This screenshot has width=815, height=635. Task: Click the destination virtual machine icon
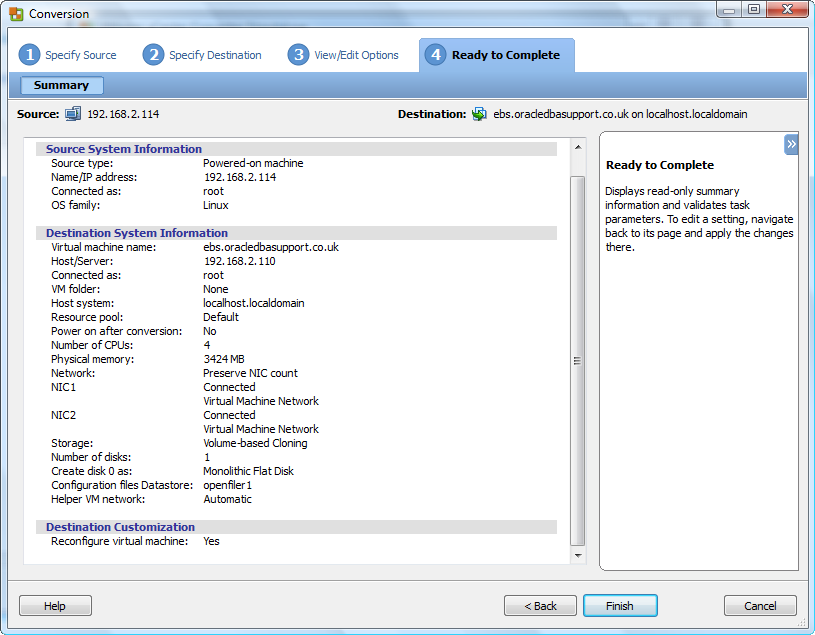480,114
